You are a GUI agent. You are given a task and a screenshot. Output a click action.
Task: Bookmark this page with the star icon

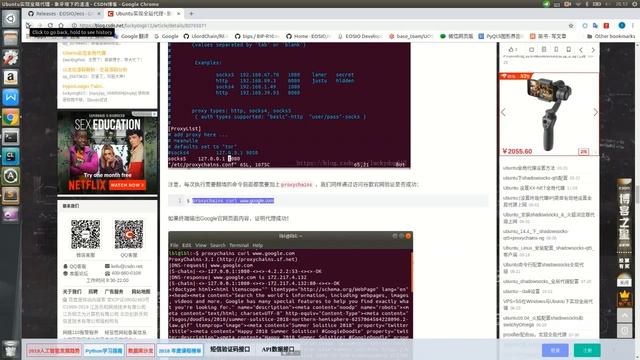pos(571,26)
